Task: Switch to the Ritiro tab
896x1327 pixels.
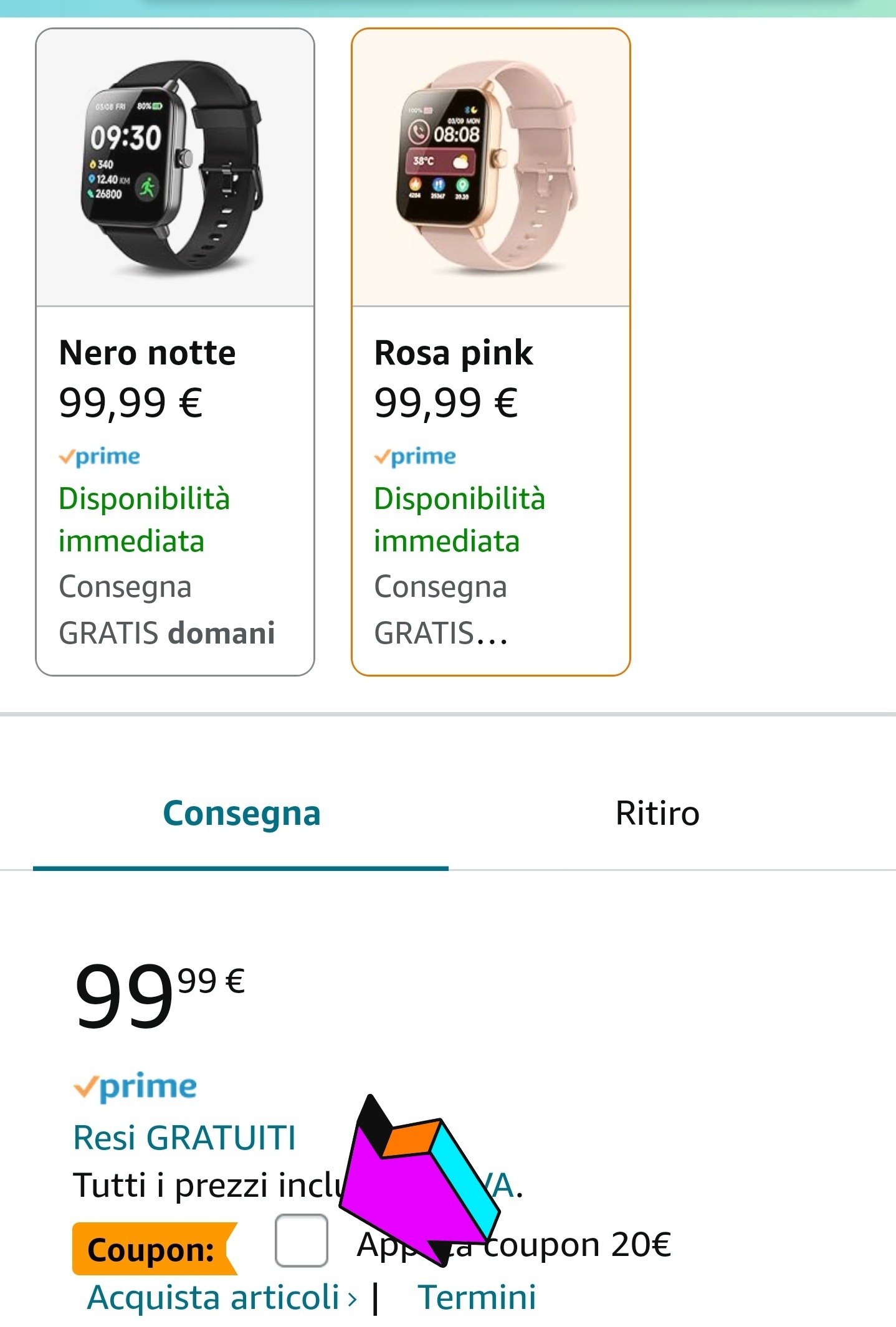Action: 657,813
